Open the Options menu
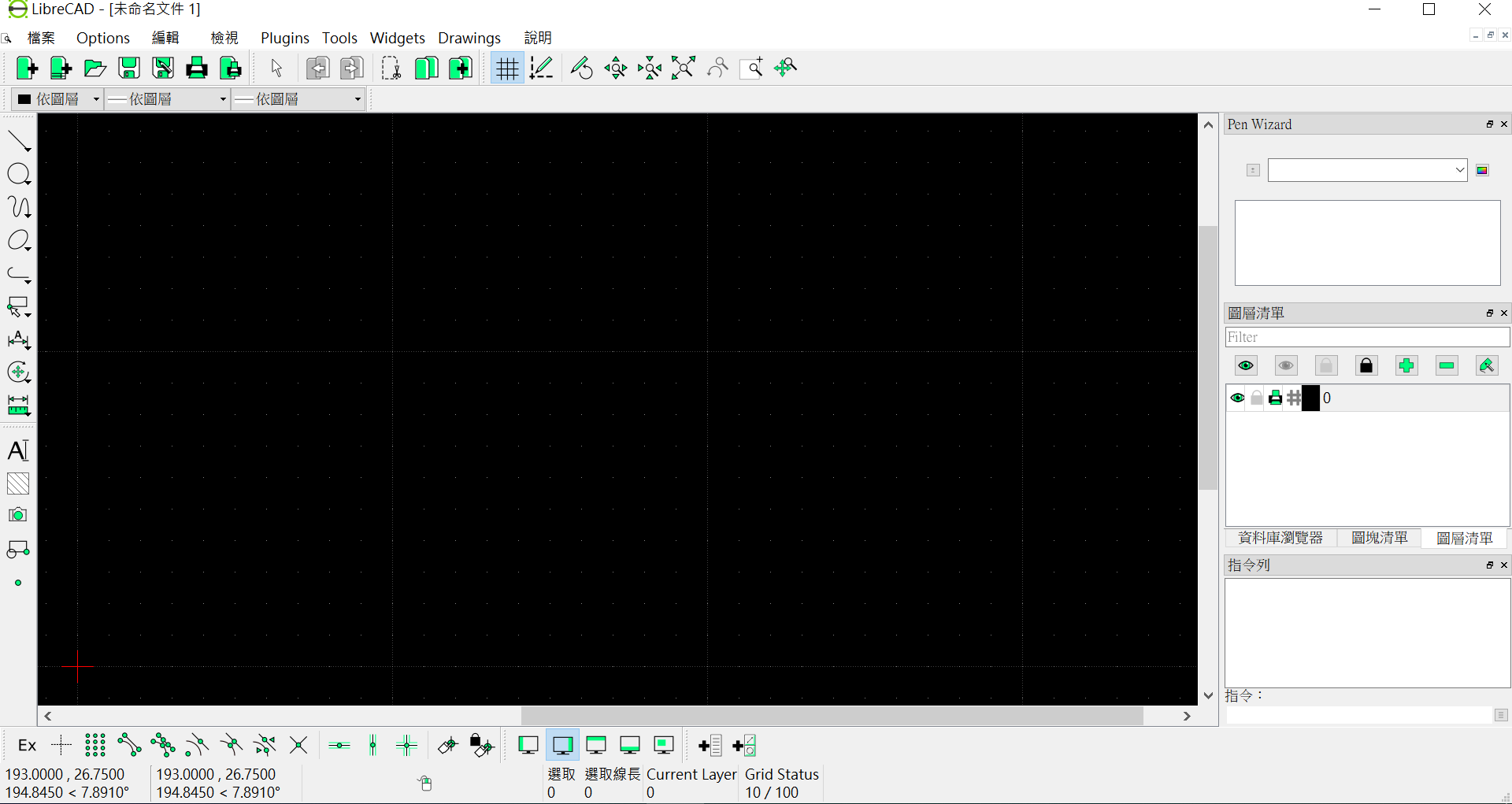This screenshot has width=1512, height=804. 103,38
